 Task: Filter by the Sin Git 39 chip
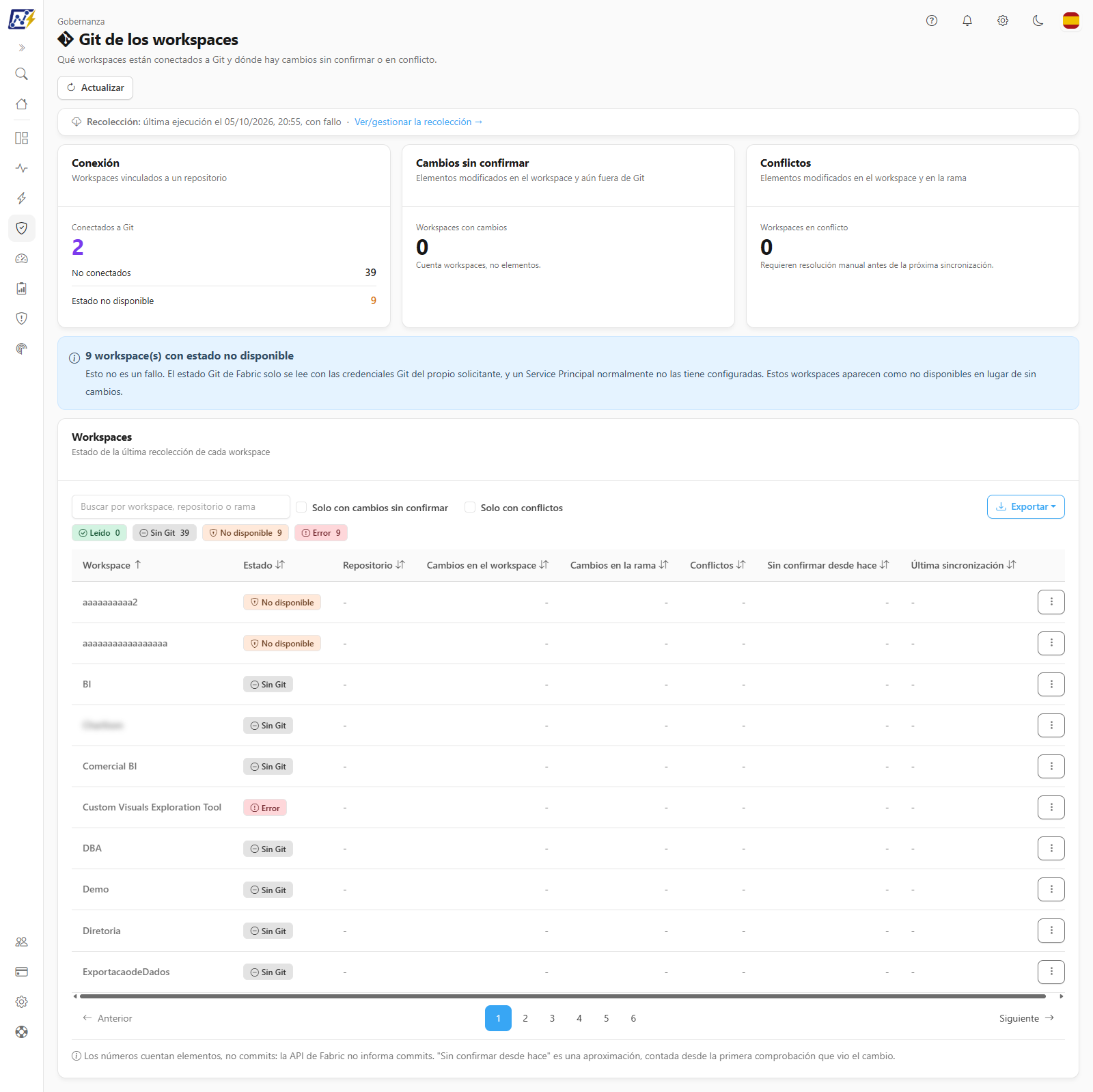click(165, 533)
